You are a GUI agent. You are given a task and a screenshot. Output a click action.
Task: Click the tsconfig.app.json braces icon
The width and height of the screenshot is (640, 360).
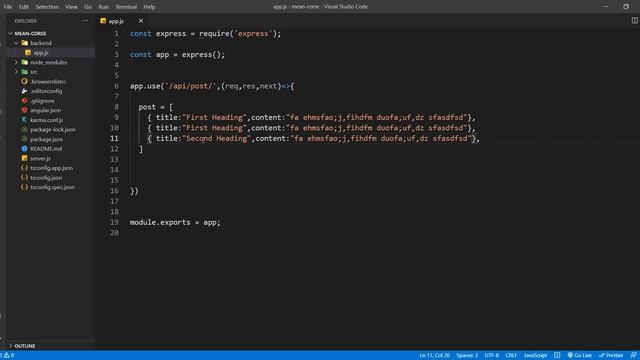click(x=24, y=168)
